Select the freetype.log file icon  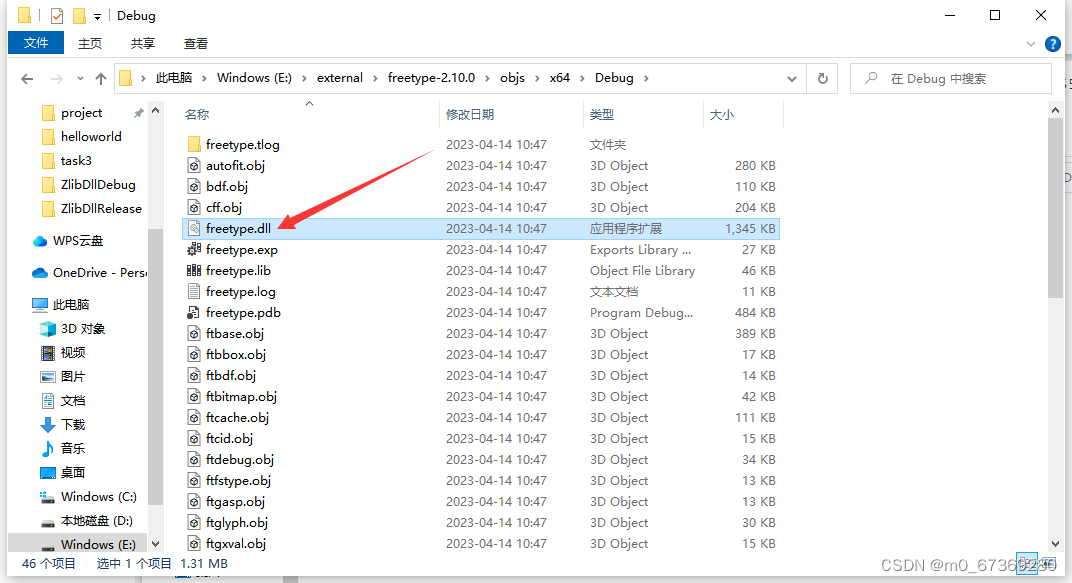pos(194,292)
